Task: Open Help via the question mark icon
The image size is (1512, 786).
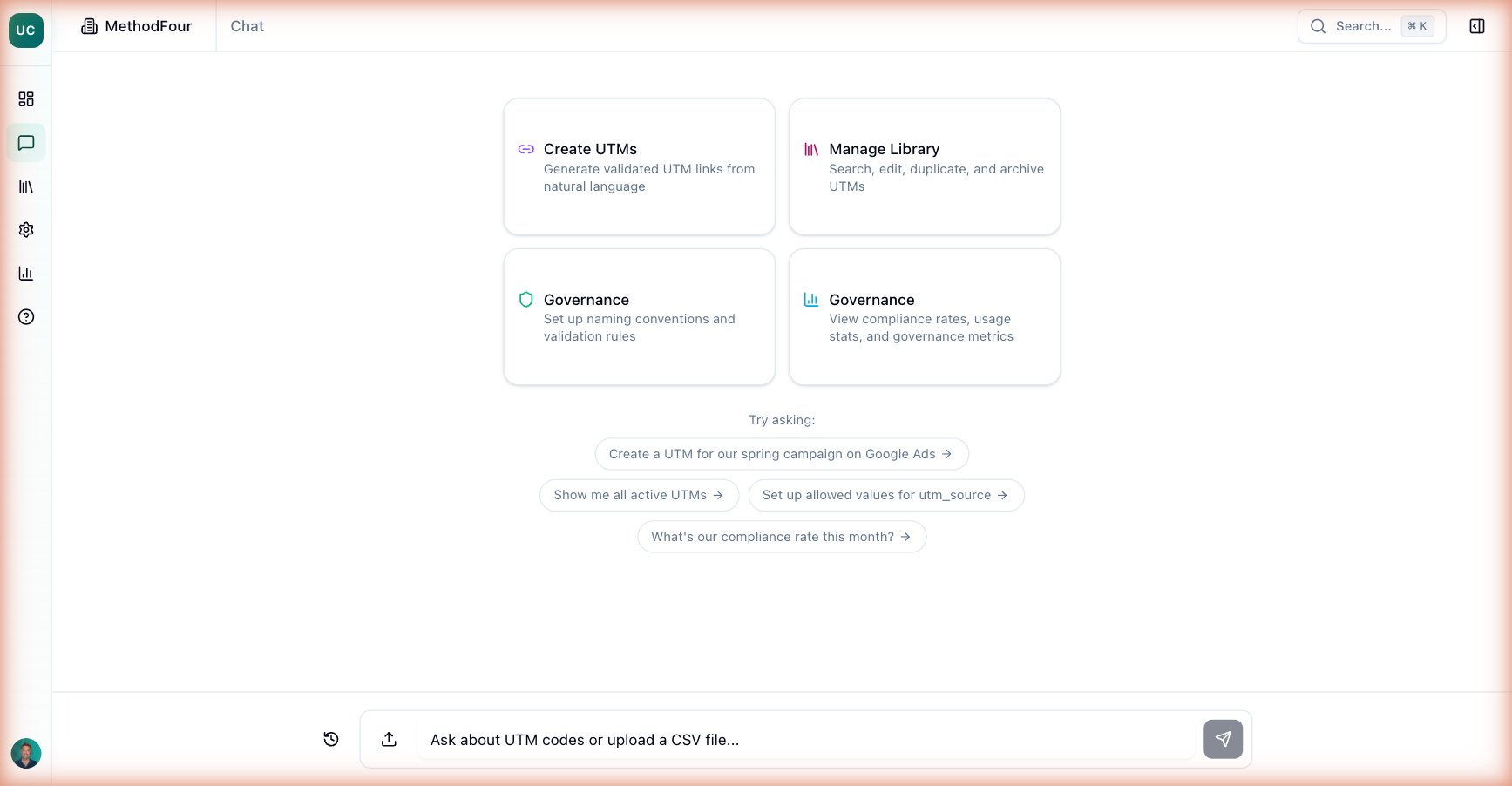Action: click(26, 316)
